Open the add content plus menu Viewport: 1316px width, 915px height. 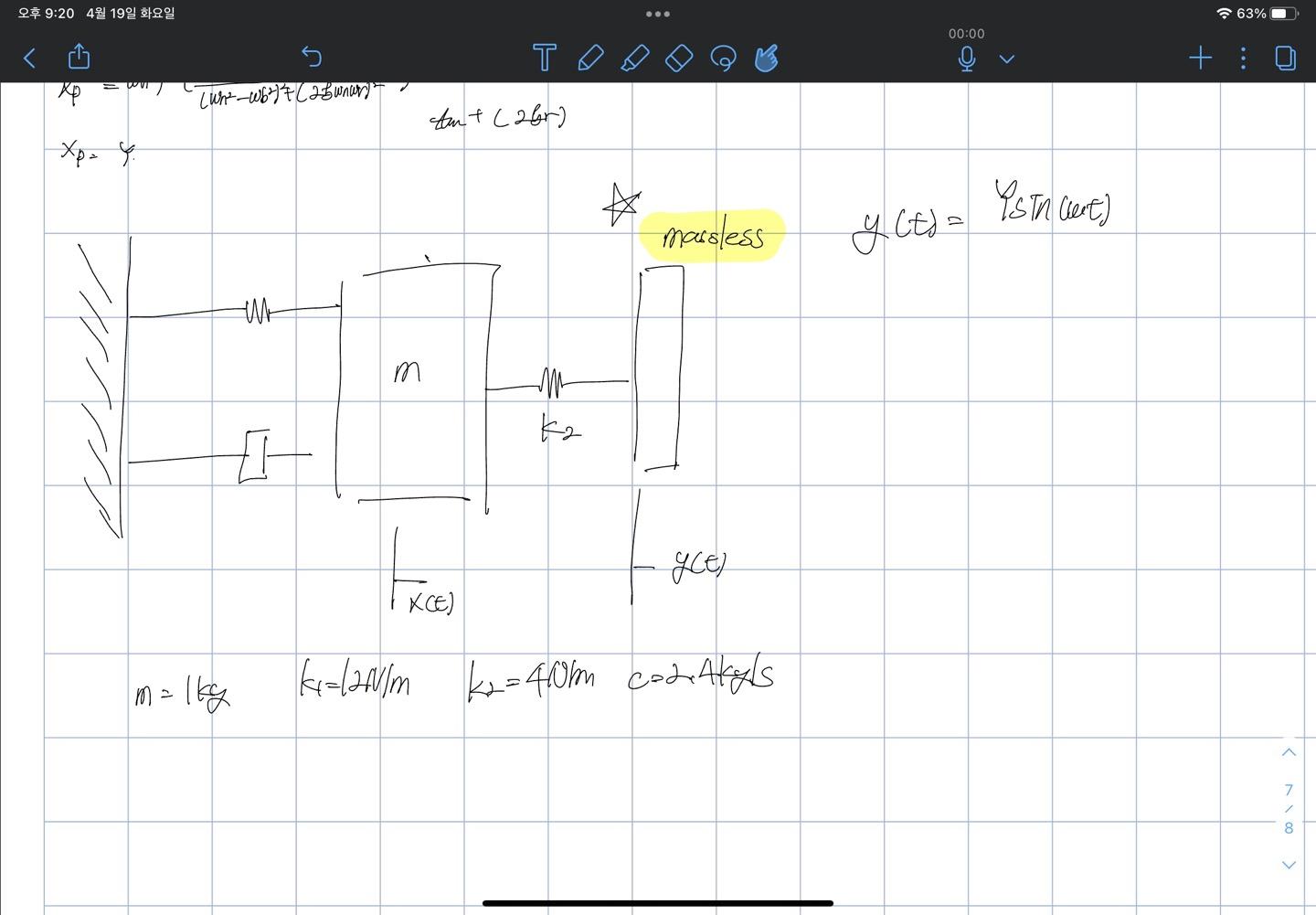[x=1200, y=58]
